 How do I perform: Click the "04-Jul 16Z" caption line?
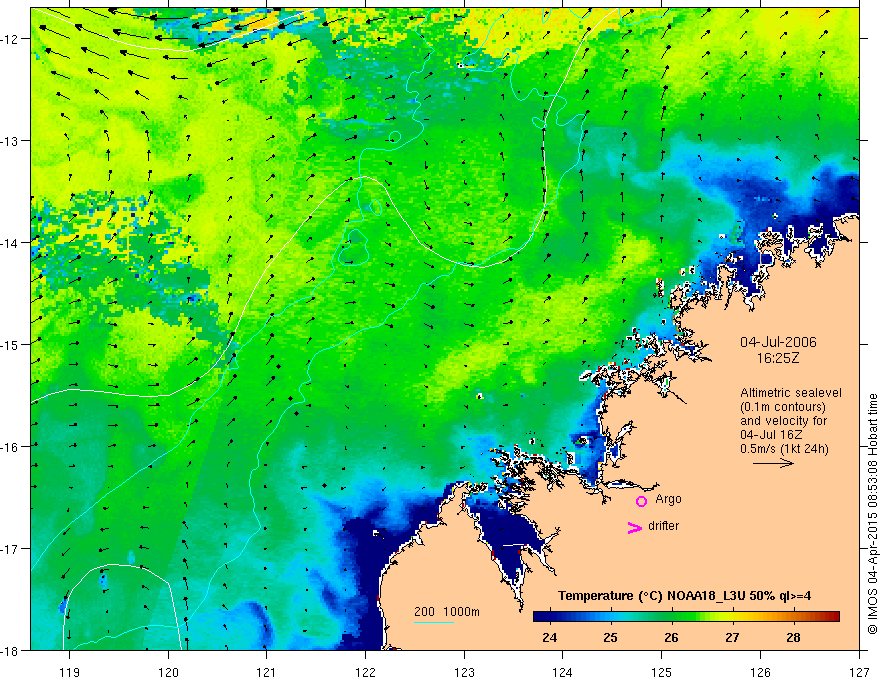tap(771, 435)
